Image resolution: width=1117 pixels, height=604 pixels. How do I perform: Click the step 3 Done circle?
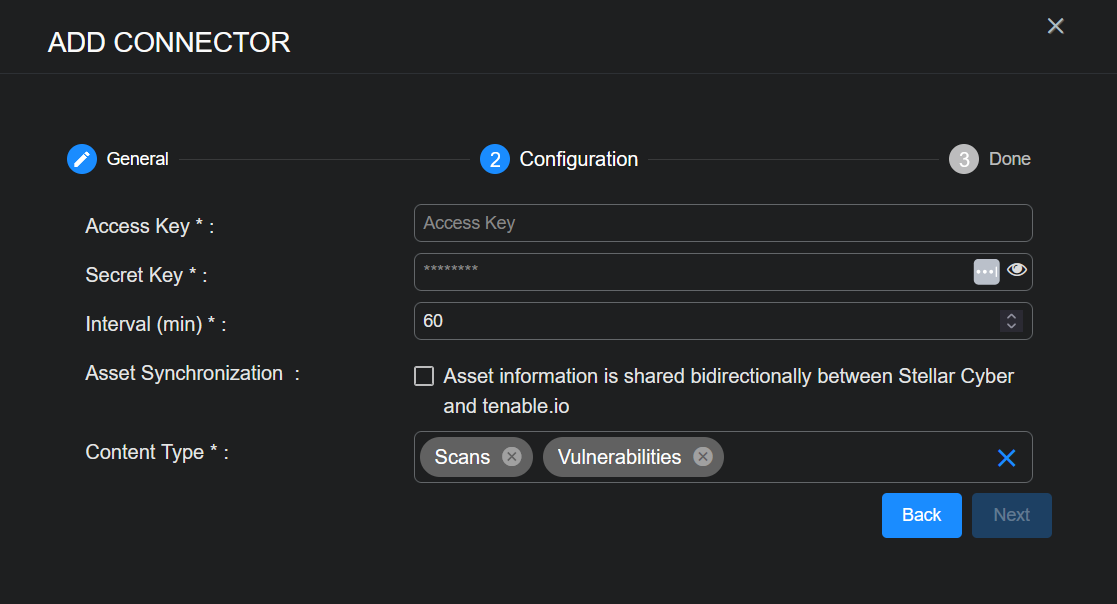click(x=963, y=159)
